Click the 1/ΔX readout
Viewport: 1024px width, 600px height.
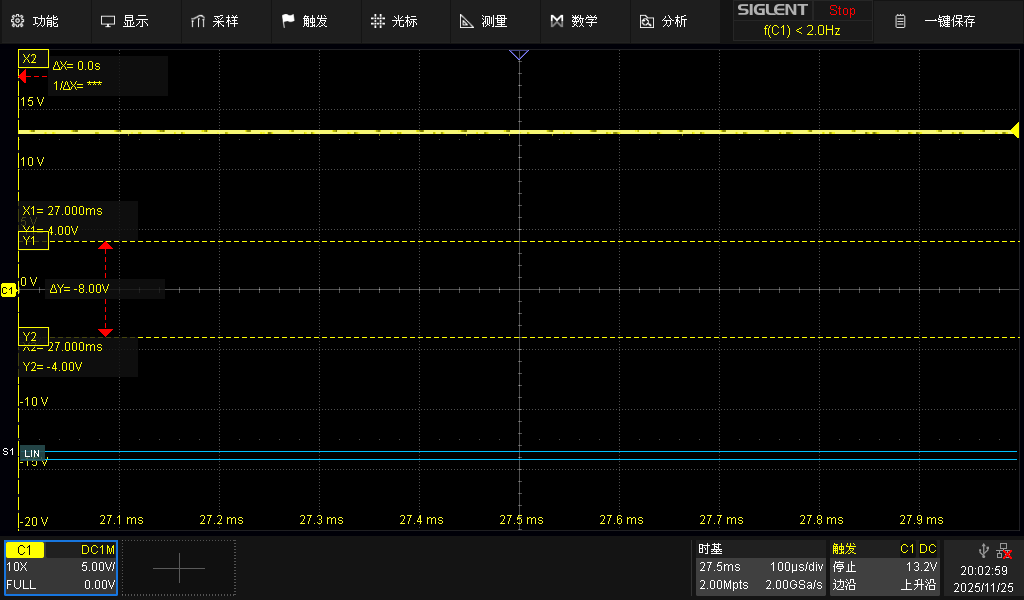77,86
